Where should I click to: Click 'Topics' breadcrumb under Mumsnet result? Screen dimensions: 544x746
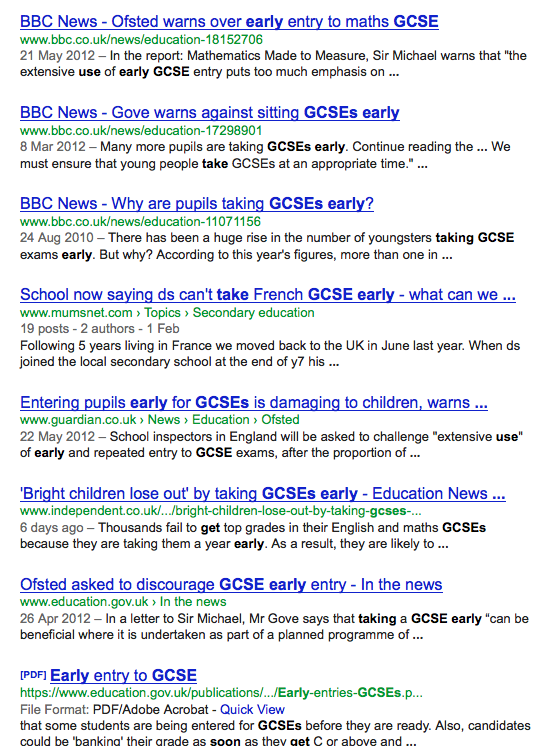point(162,313)
